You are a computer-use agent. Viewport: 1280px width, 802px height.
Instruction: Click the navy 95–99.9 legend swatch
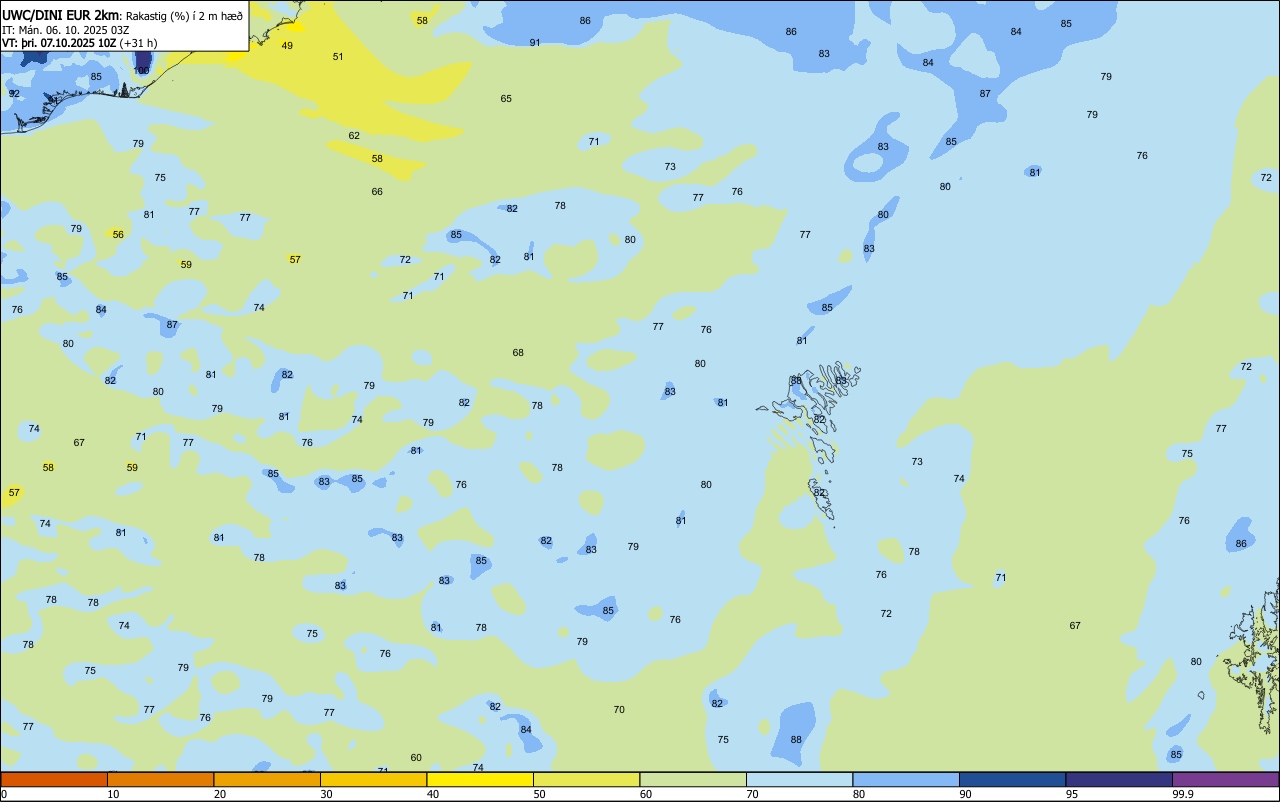[x=1119, y=779]
